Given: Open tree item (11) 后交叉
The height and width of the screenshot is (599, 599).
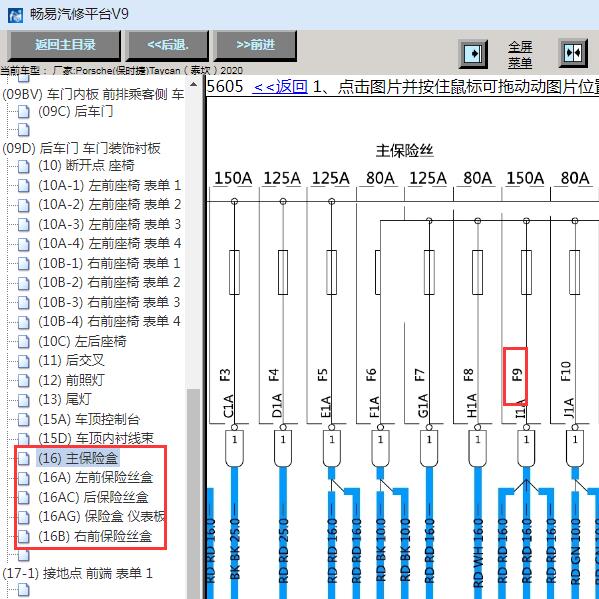Looking at the screenshot, I should coord(71,360).
